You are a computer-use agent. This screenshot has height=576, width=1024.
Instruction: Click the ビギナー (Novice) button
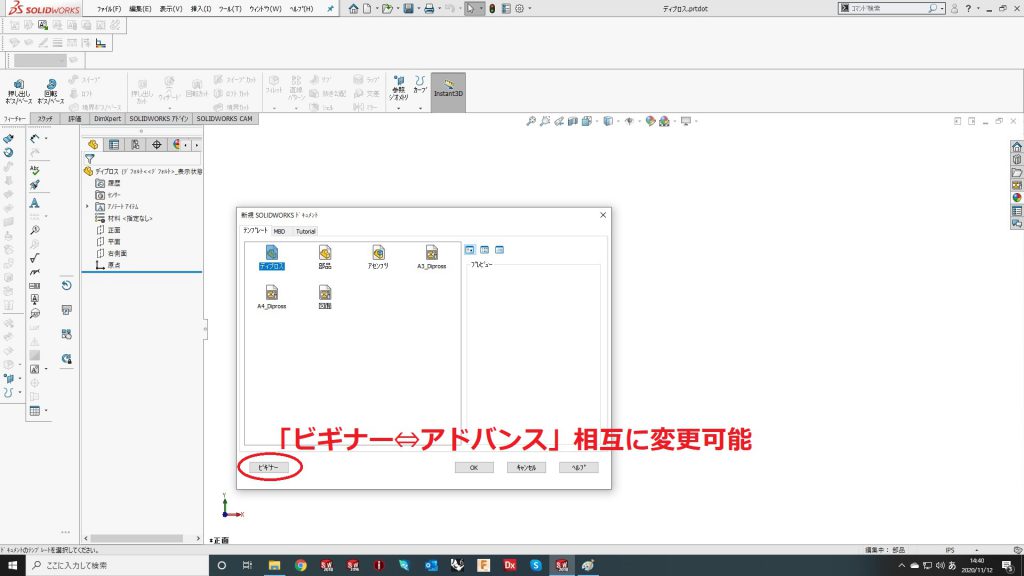[268, 468]
